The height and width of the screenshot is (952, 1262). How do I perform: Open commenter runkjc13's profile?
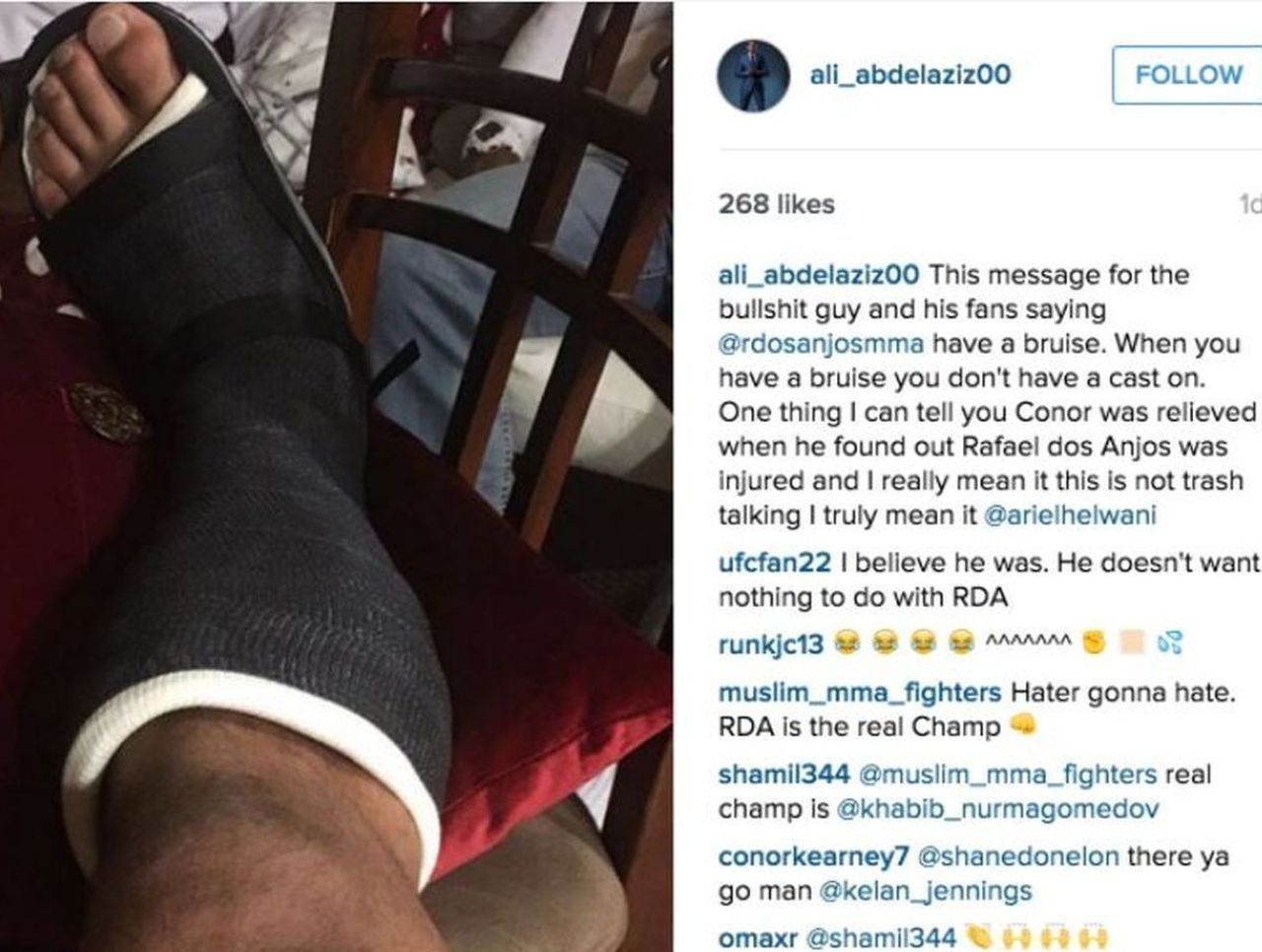(x=771, y=645)
